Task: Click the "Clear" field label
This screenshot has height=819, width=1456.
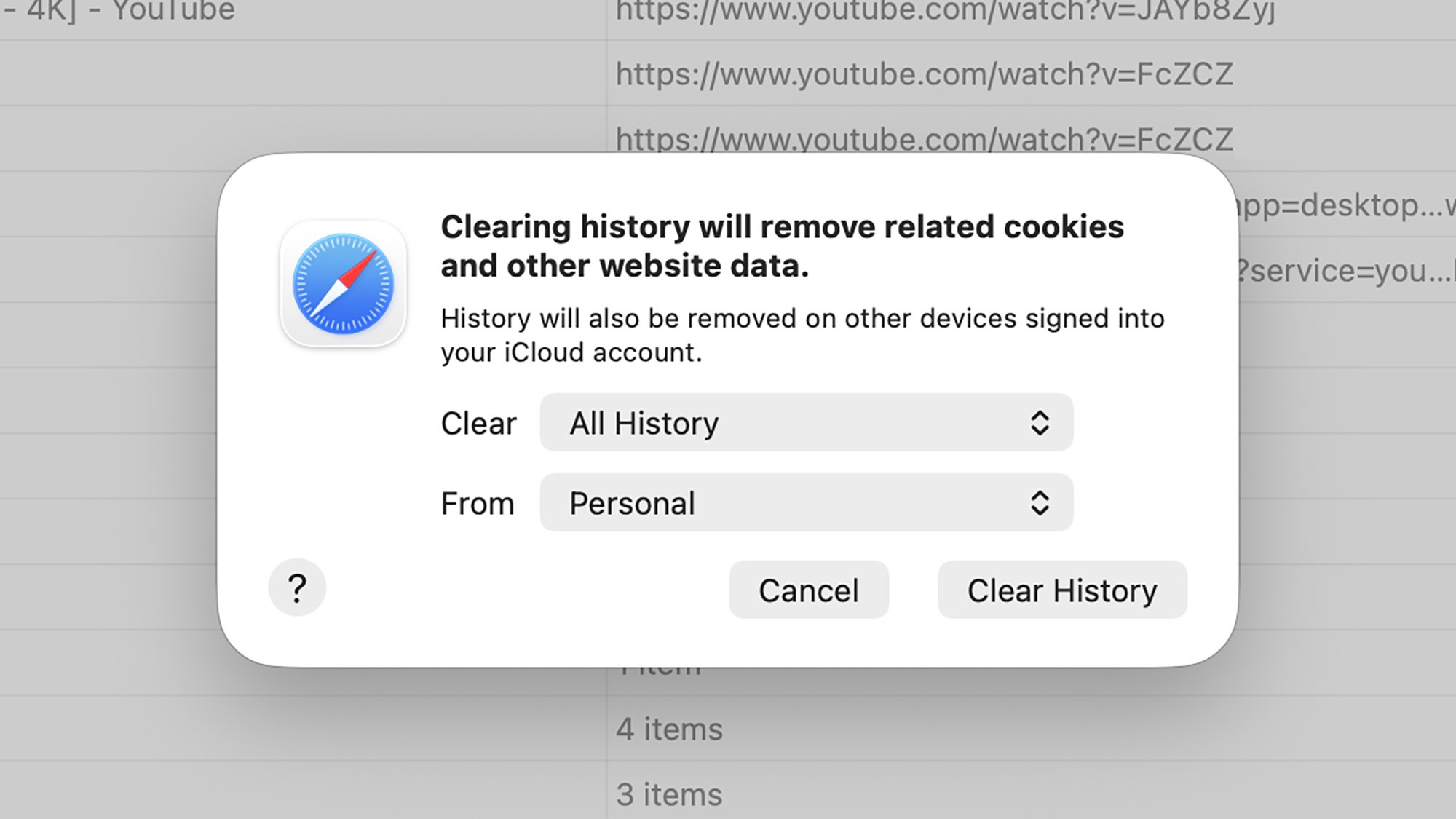Action: pos(478,424)
